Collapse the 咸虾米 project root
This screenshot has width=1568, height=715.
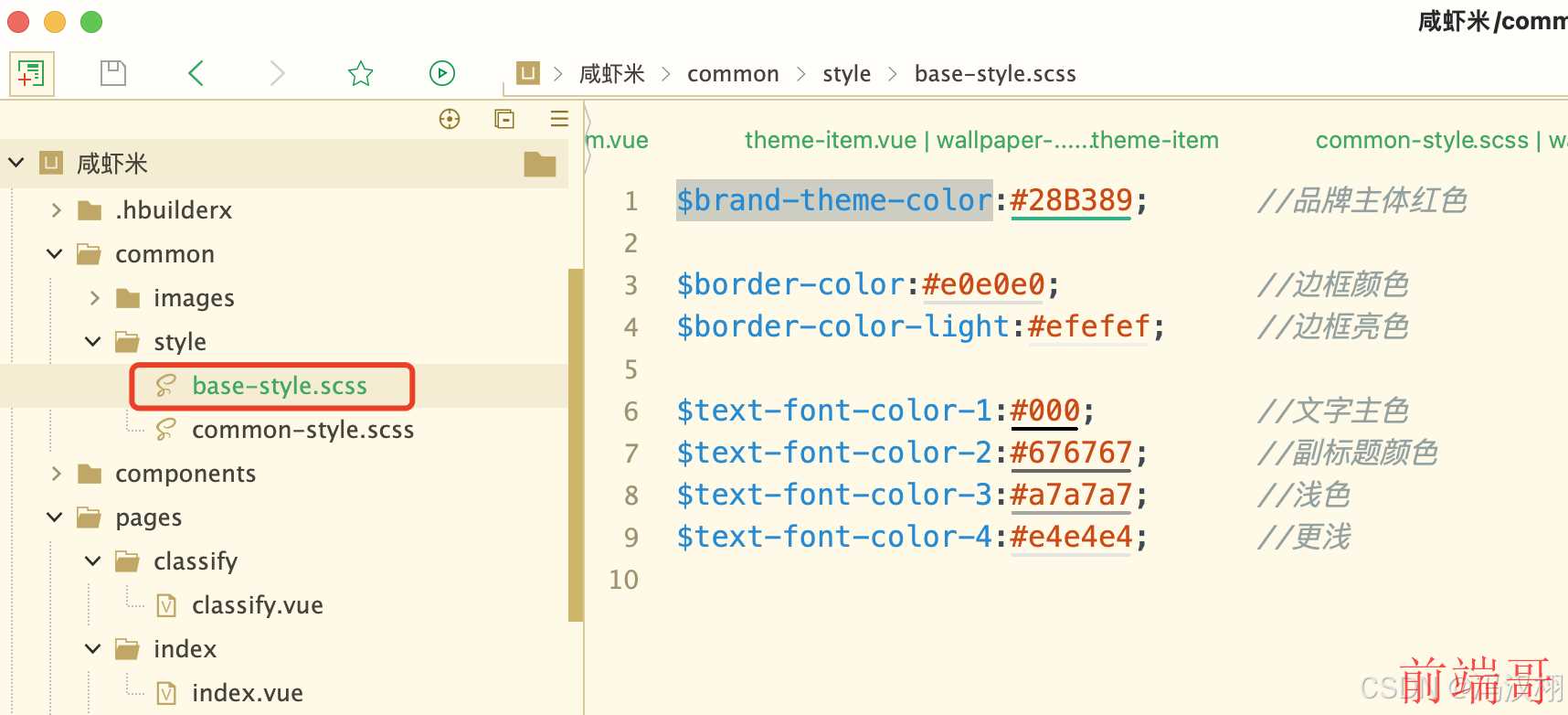(16, 163)
